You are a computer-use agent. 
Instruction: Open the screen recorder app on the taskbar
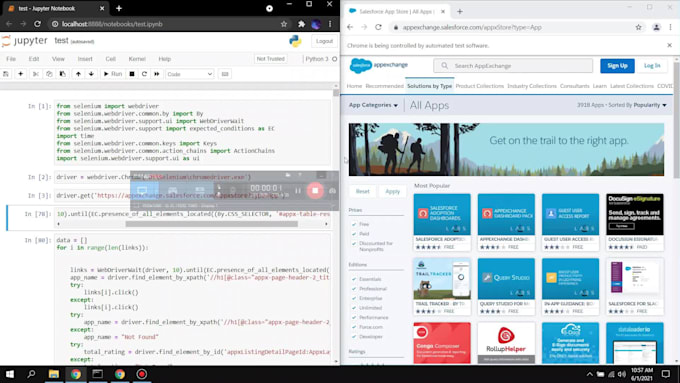pyautogui.click(x=142, y=374)
